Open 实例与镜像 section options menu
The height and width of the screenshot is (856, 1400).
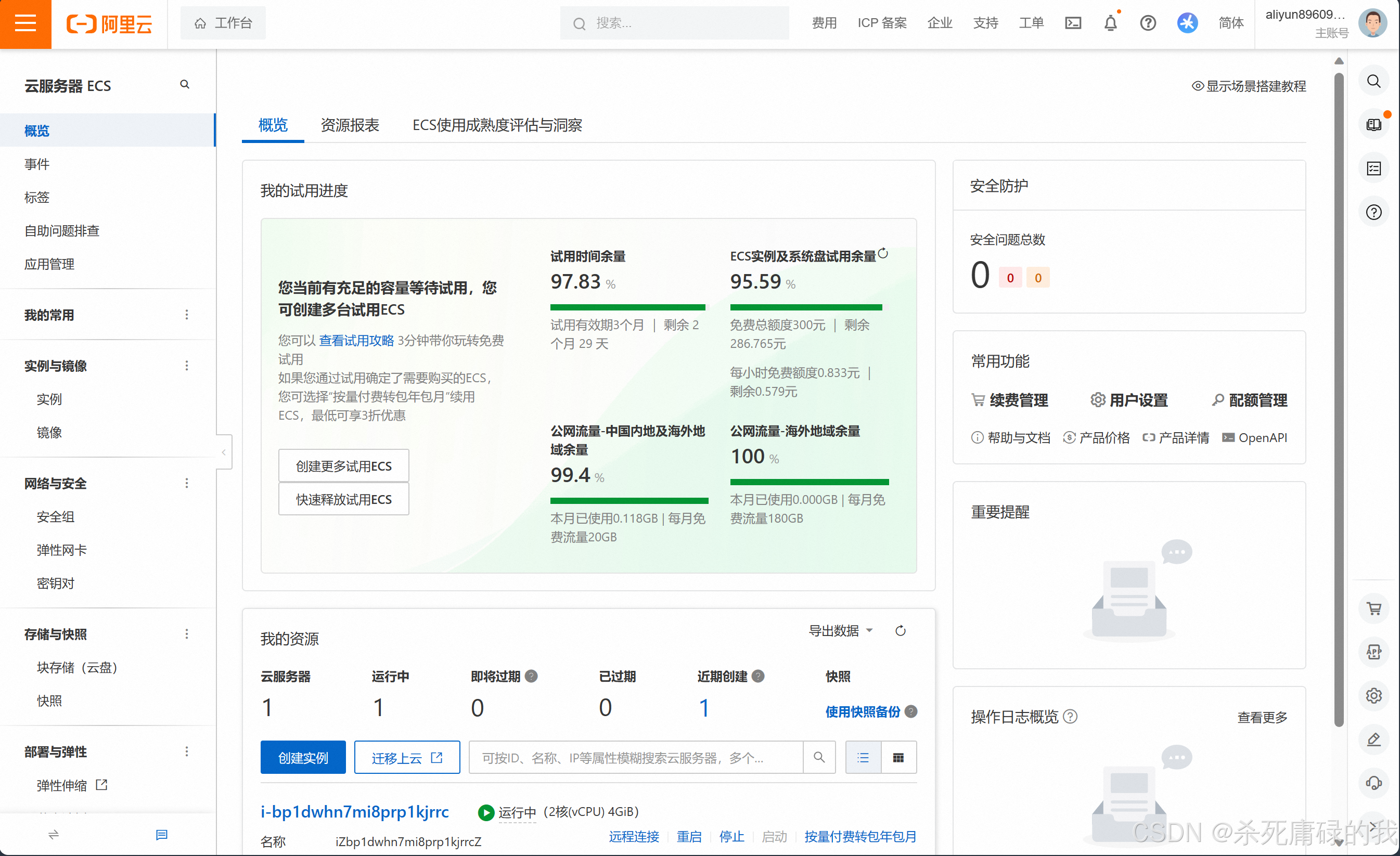(x=186, y=366)
